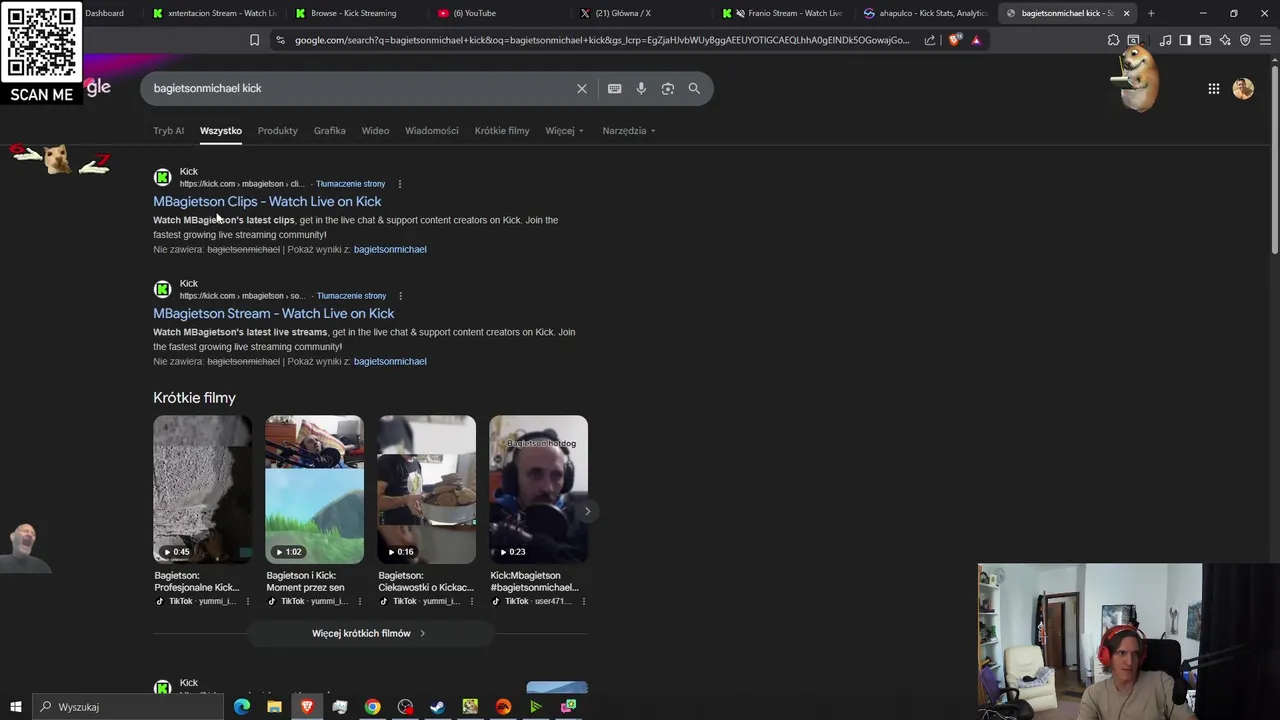
Task: Open the Windows Start menu
Action: click(15, 707)
